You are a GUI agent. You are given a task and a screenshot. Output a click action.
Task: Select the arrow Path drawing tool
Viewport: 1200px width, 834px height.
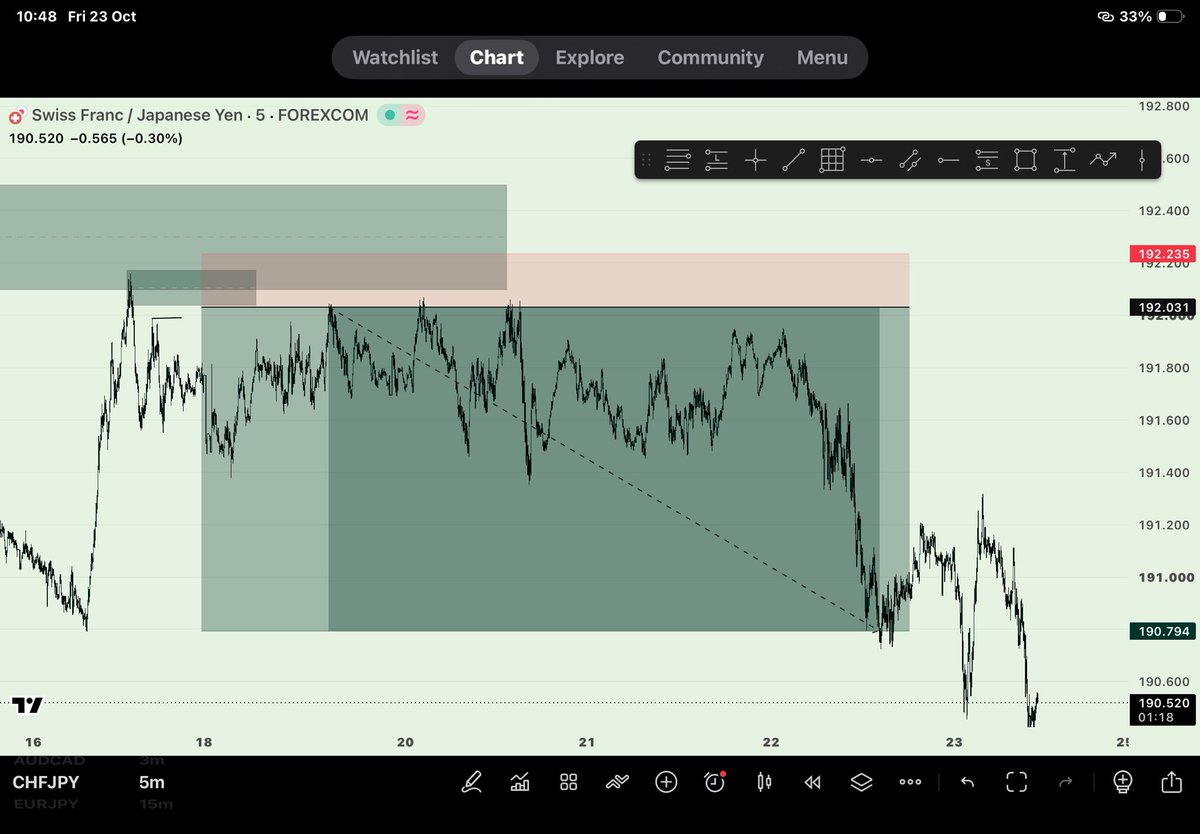click(x=1103, y=160)
